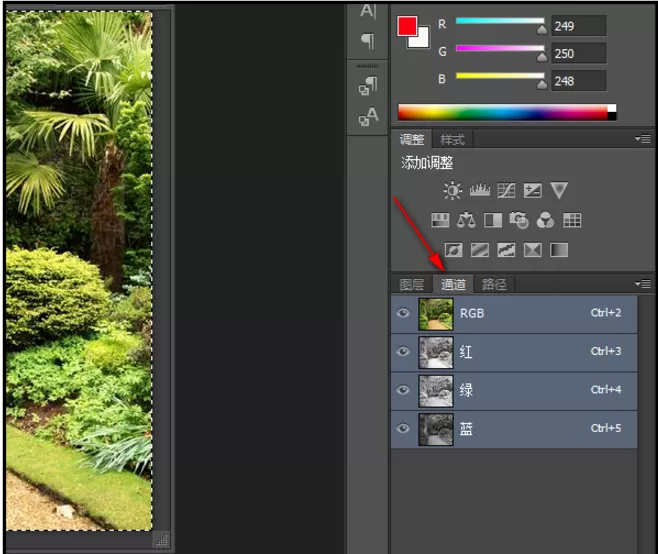Add an Invert adjustment
Screen dimensions: 658x554
(x=453, y=250)
